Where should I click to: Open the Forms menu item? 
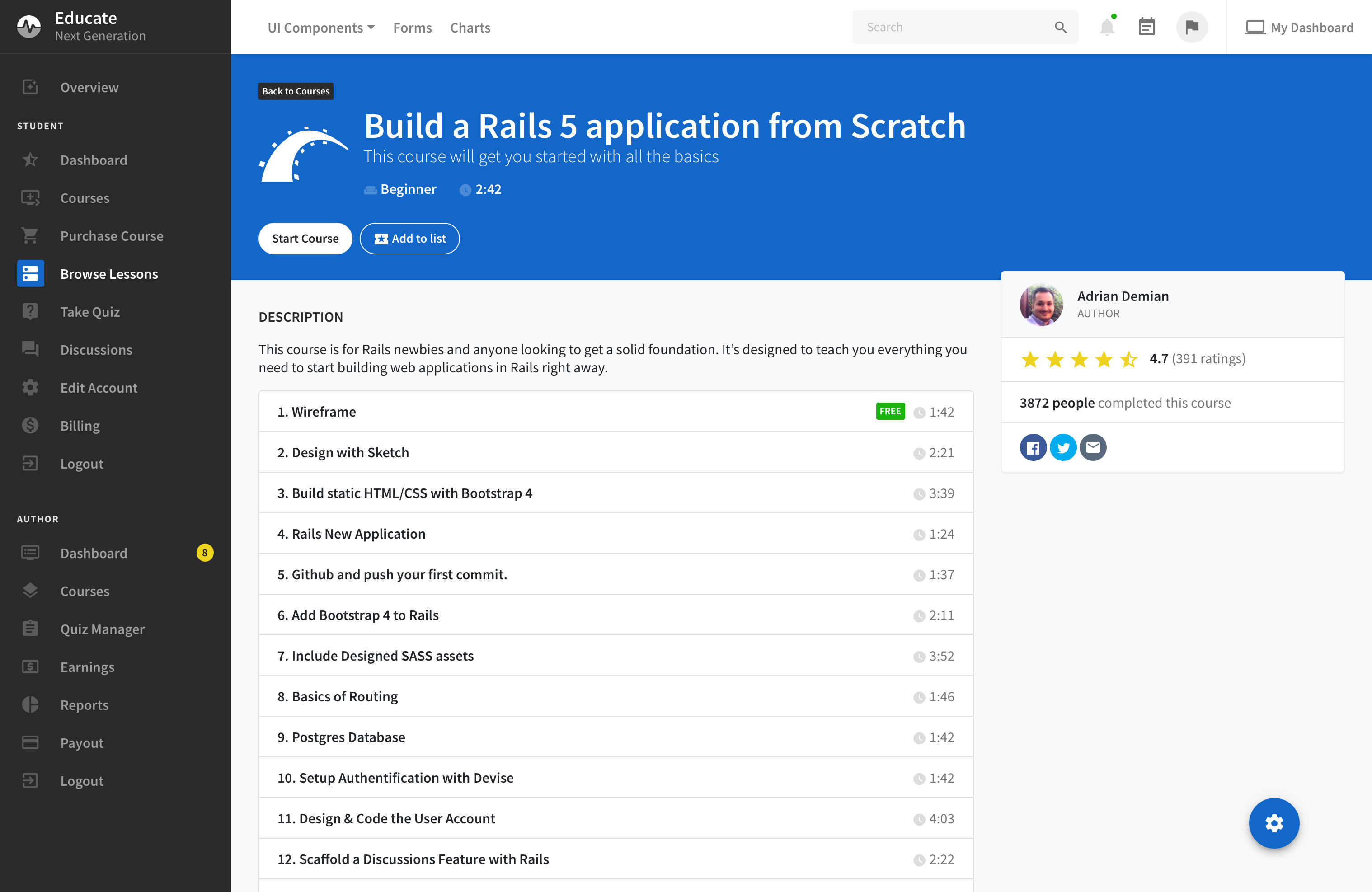click(412, 28)
